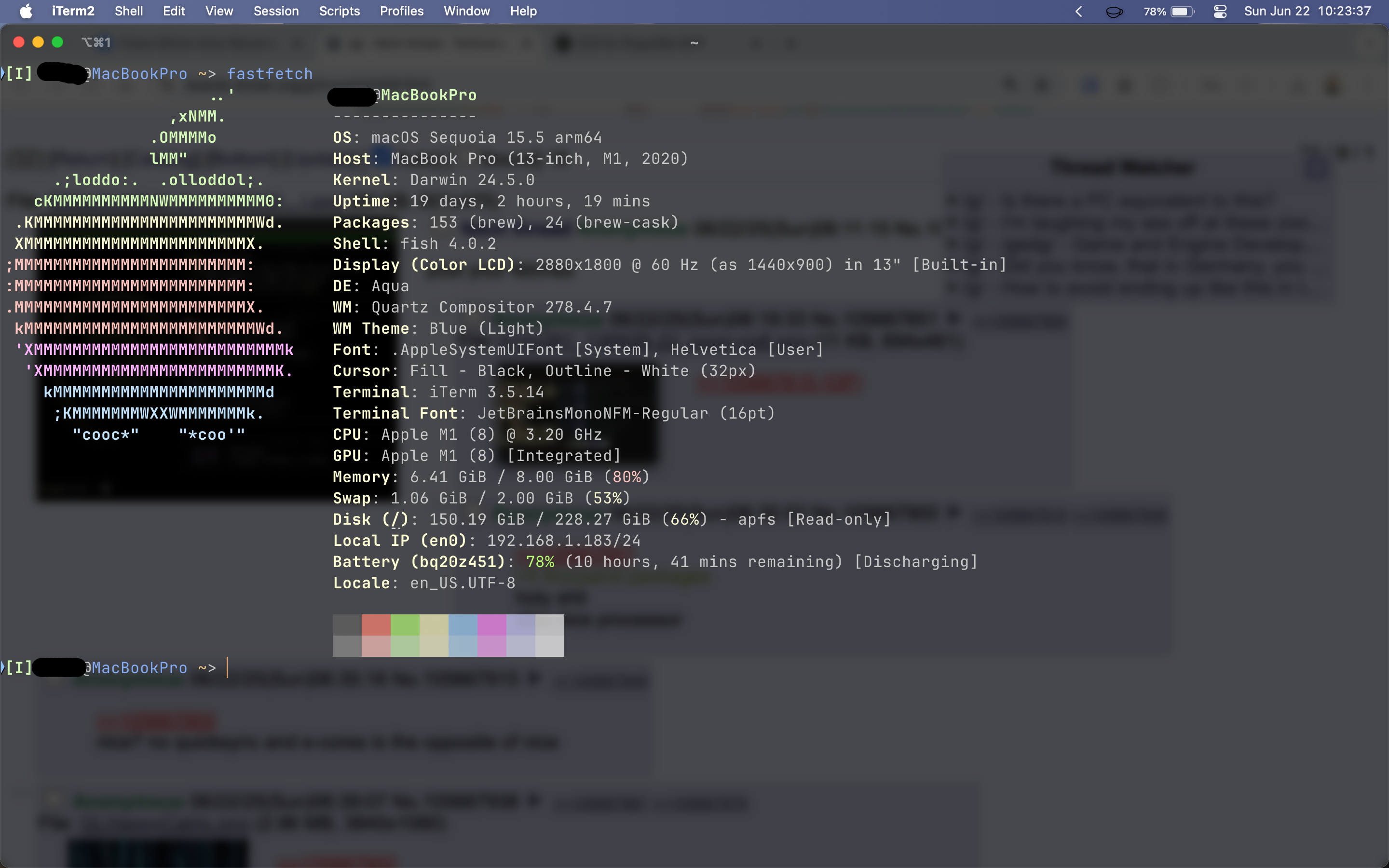Click 'CPU: Apple M1 (8) @ 3.20 GHz' line

(x=467, y=435)
